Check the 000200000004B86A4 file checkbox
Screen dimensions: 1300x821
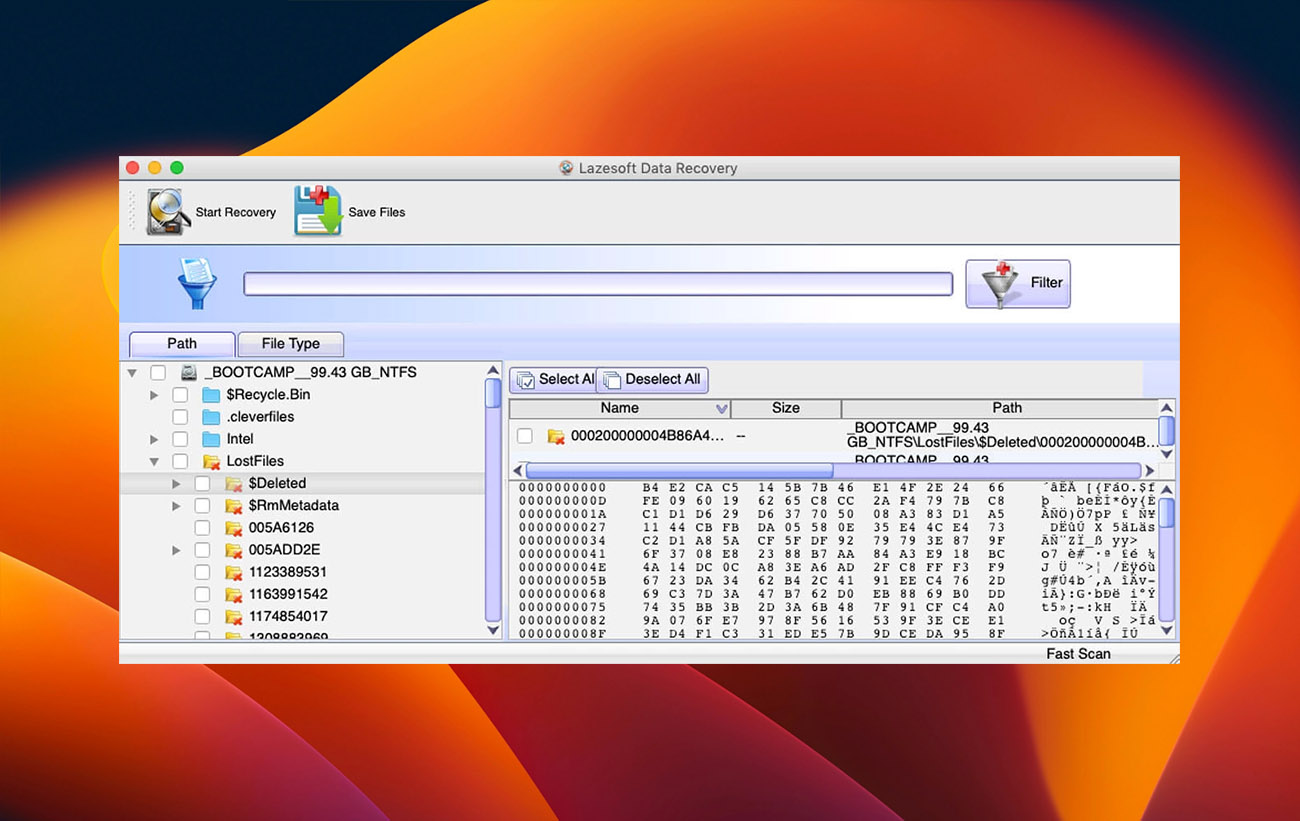pyautogui.click(x=524, y=436)
